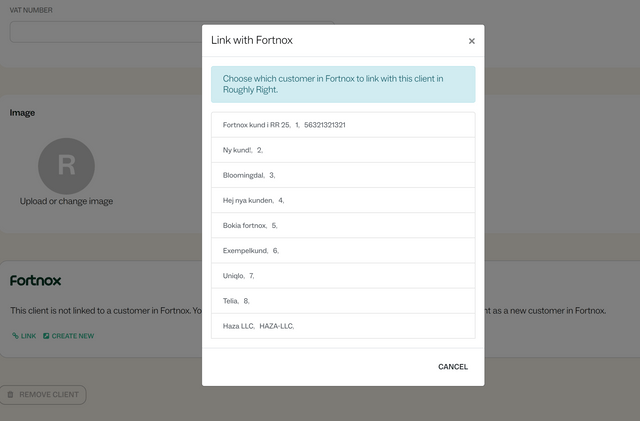
Task: Pick the Uniqlo customer entry
Action: [x=343, y=276]
